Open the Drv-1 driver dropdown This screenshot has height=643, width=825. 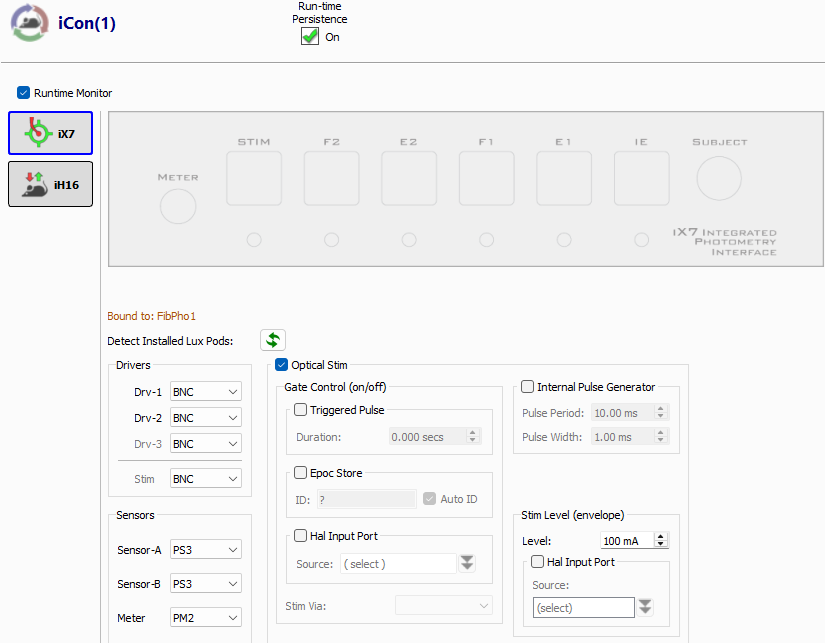click(206, 391)
